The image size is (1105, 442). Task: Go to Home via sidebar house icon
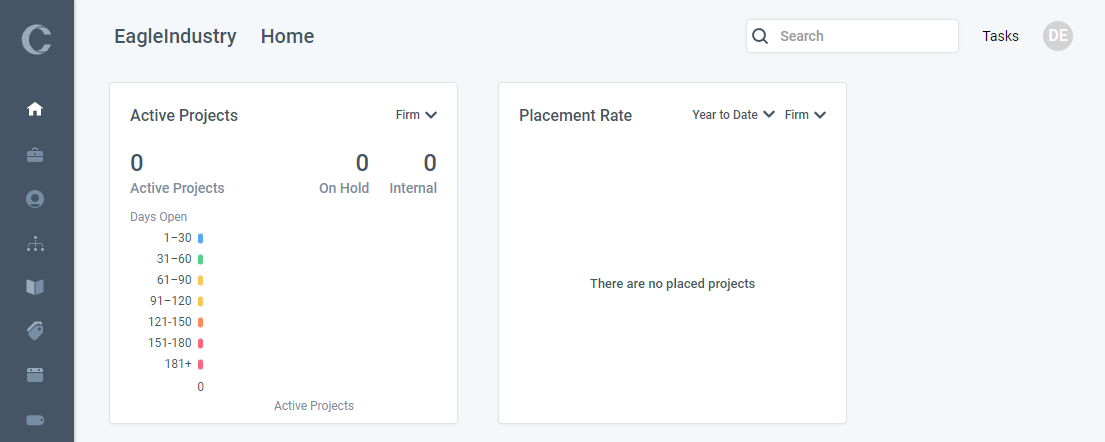coord(35,109)
